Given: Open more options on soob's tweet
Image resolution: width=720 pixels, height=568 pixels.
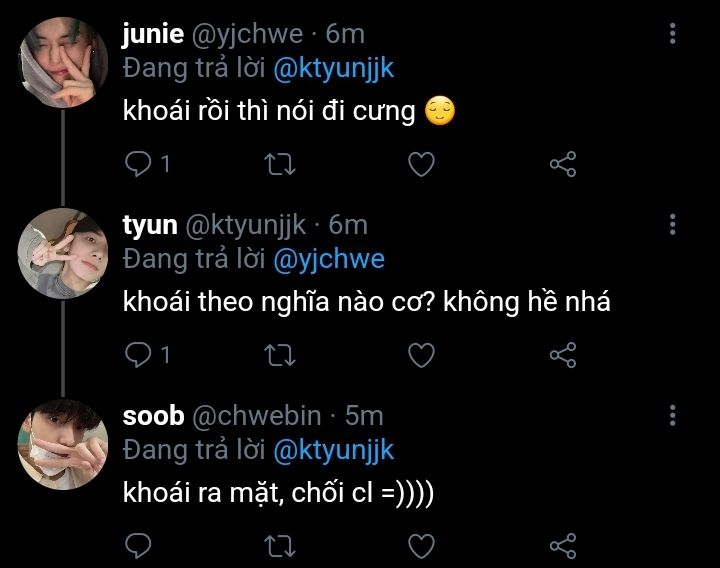Looking at the screenshot, I should pyautogui.click(x=673, y=414).
